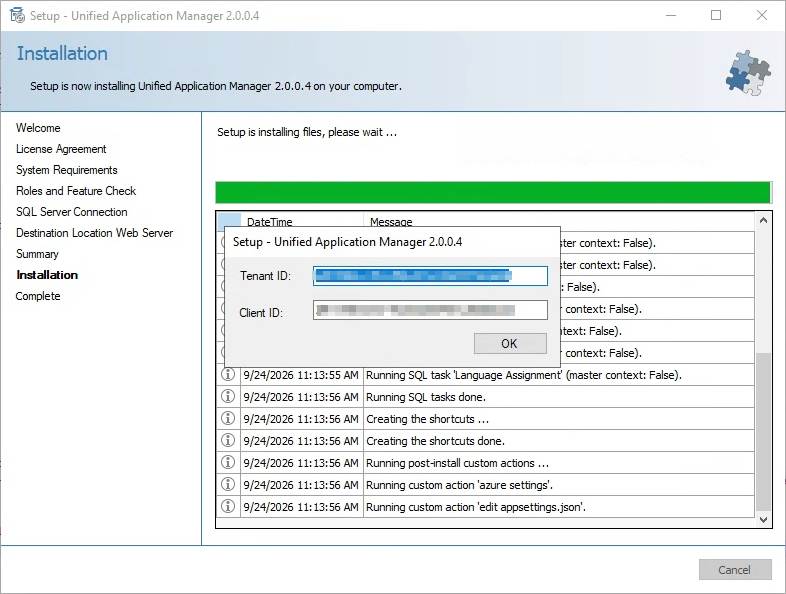Click the 'Language Assignment' SQL task message
The height and width of the screenshot is (594, 786).
pos(524,375)
